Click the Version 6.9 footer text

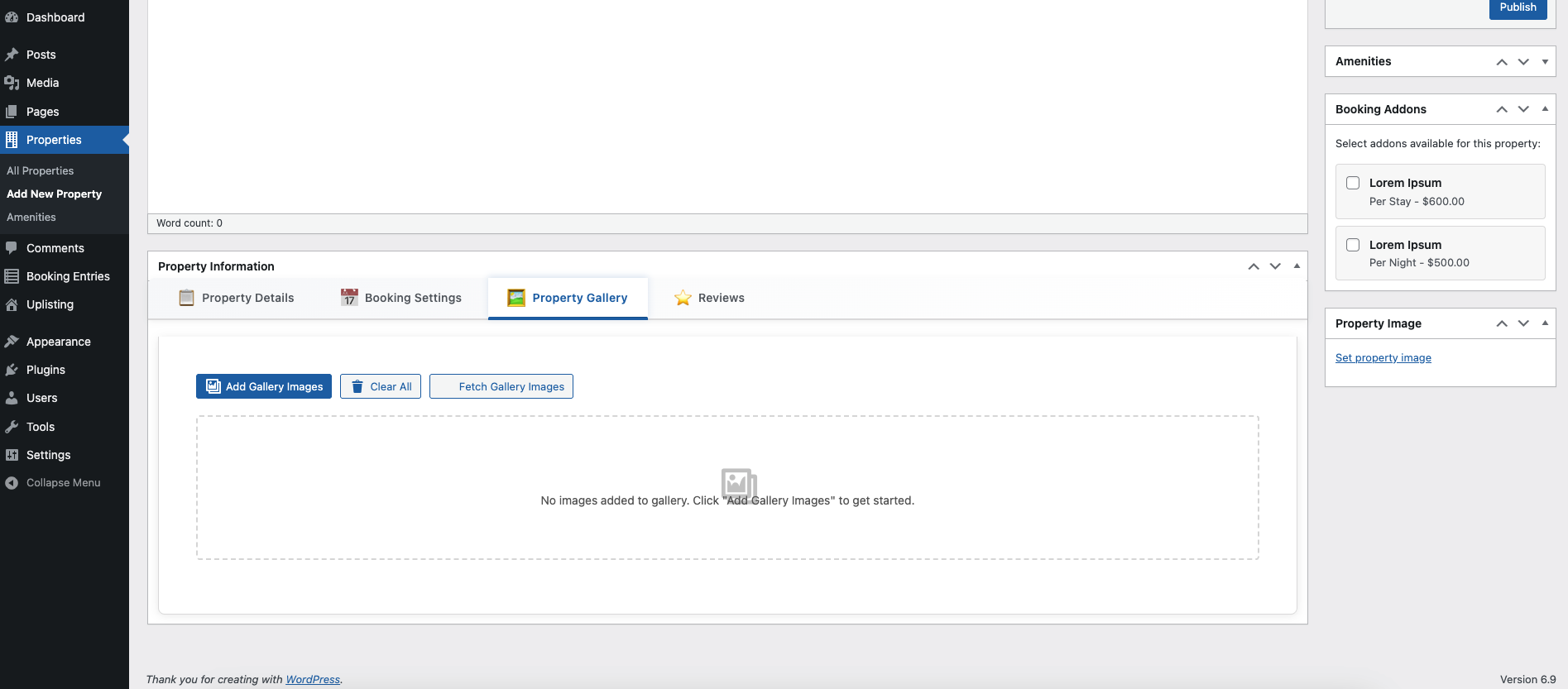(1528, 680)
